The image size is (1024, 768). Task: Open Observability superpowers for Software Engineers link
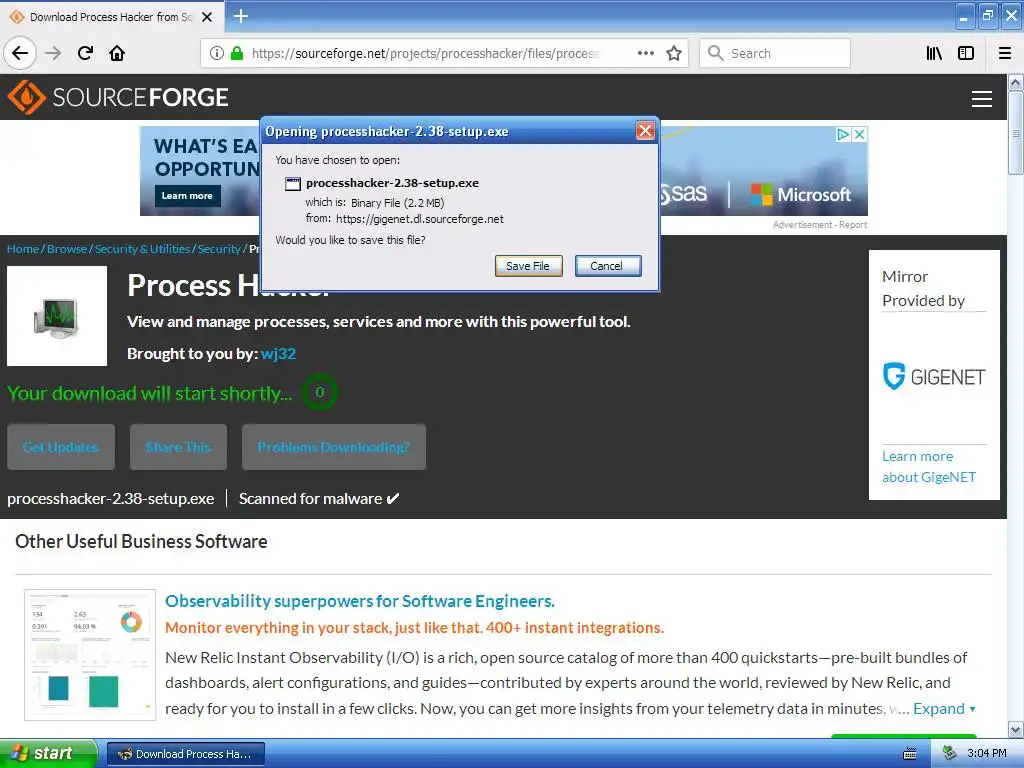click(x=360, y=601)
